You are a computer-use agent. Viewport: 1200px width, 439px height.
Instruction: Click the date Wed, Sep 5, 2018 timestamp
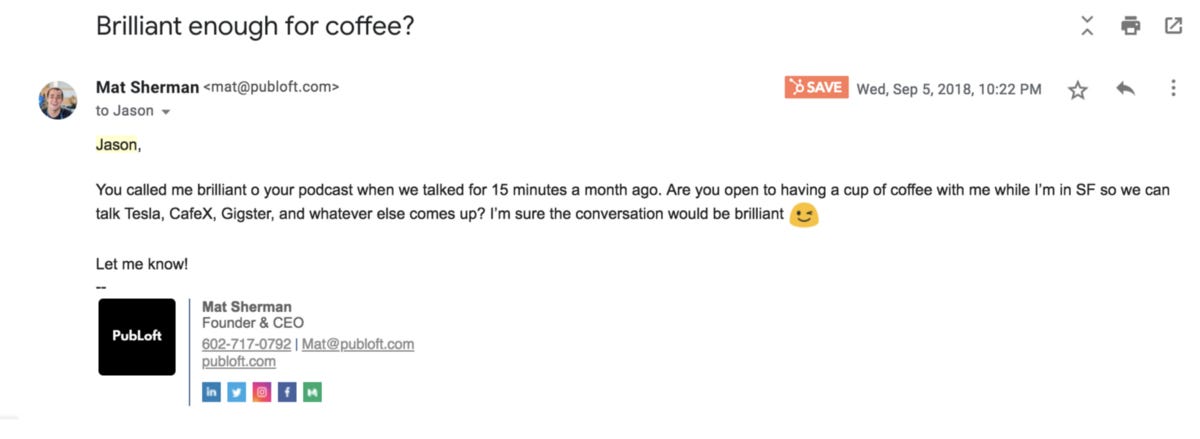(x=949, y=89)
